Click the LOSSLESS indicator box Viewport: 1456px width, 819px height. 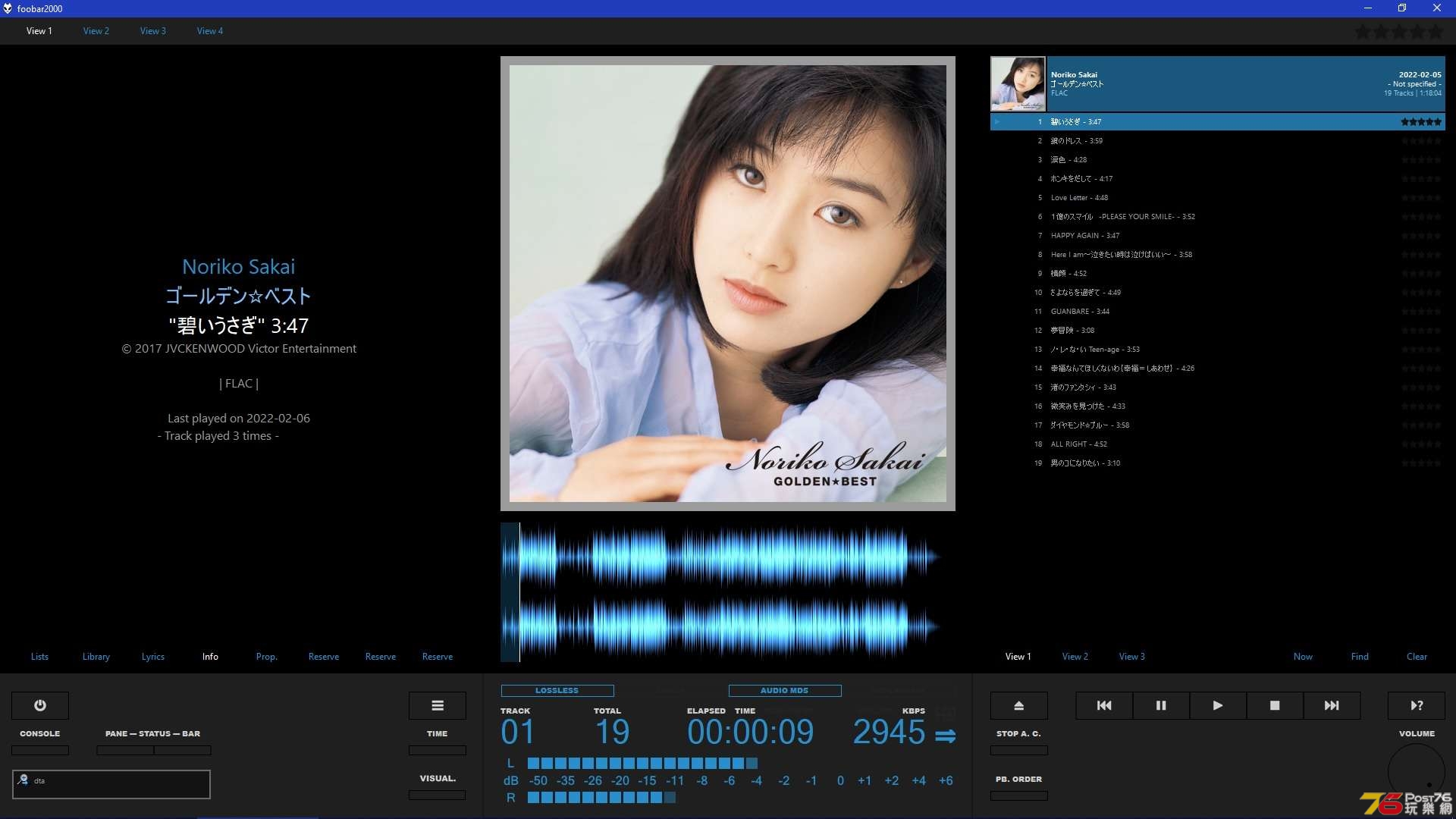pos(557,691)
